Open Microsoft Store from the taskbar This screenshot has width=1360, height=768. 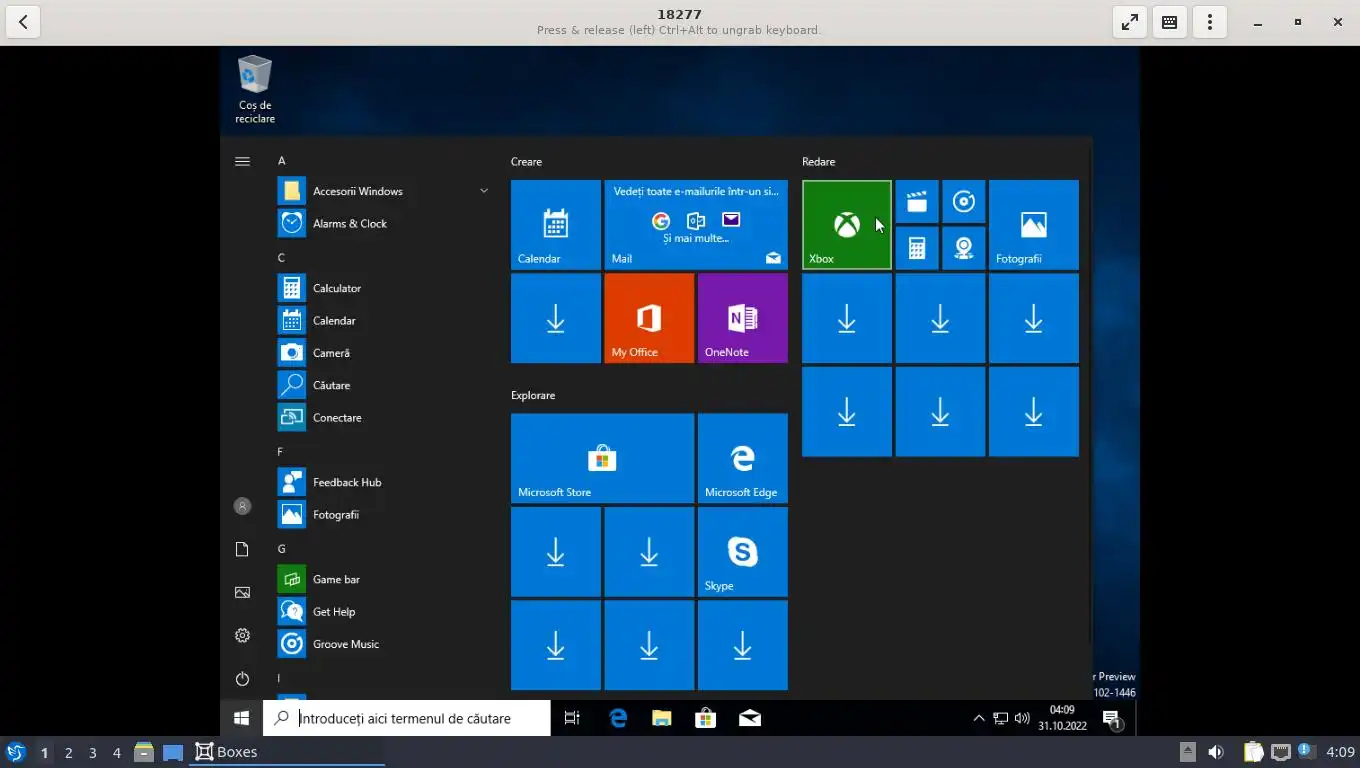coord(705,718)
